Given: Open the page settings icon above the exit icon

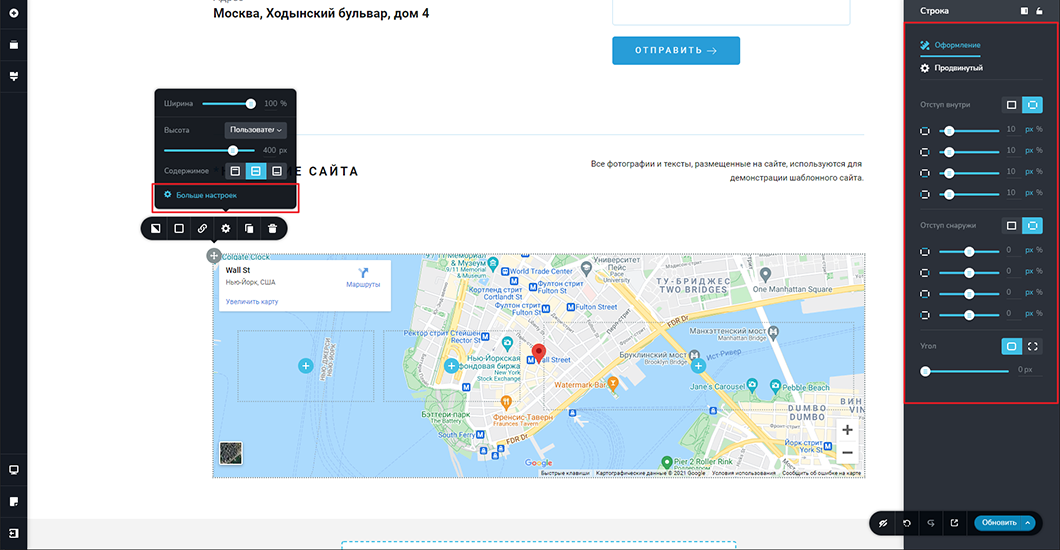Looking at the screenshot, I should coord(14,501).
